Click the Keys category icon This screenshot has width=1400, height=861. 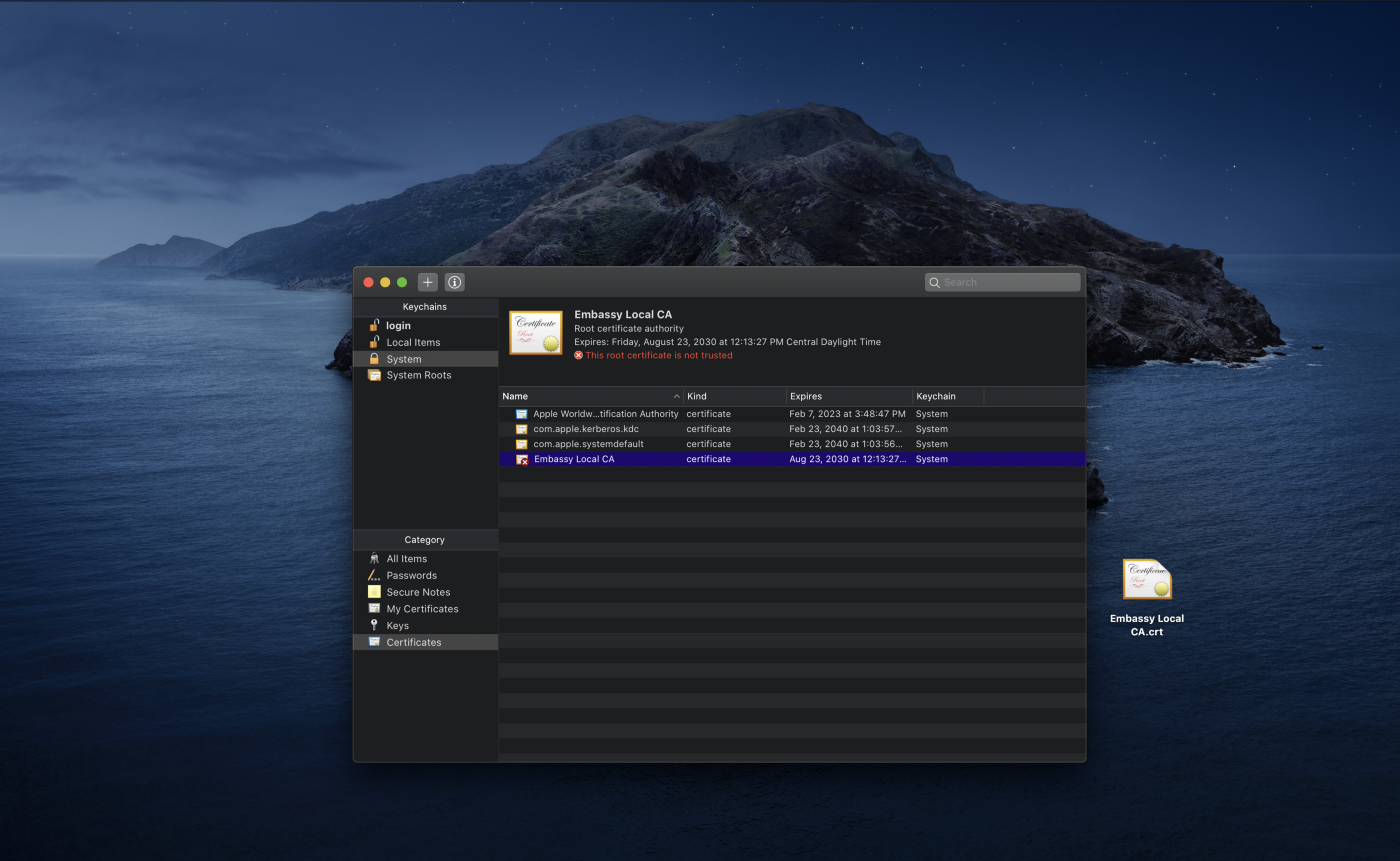click(x=374, y=625)
